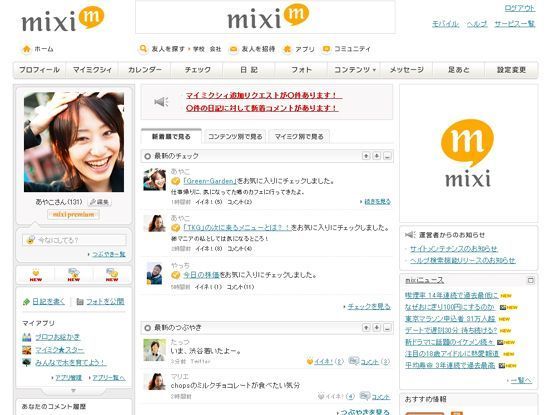
Task: Click the 編集 button next to あやこさん
Action: [99, 202]
